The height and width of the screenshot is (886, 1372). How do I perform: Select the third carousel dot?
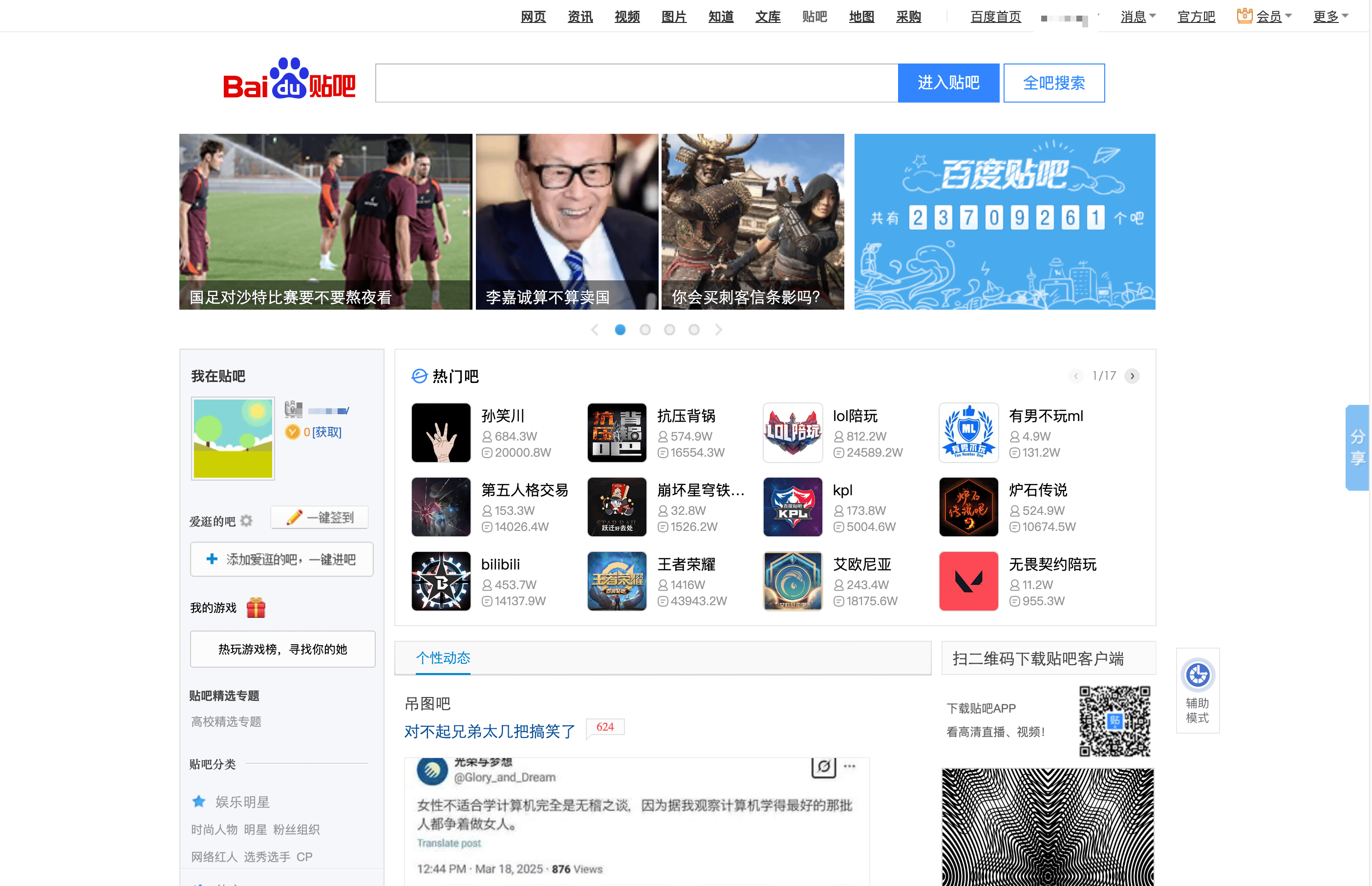(x=669, y=330)
